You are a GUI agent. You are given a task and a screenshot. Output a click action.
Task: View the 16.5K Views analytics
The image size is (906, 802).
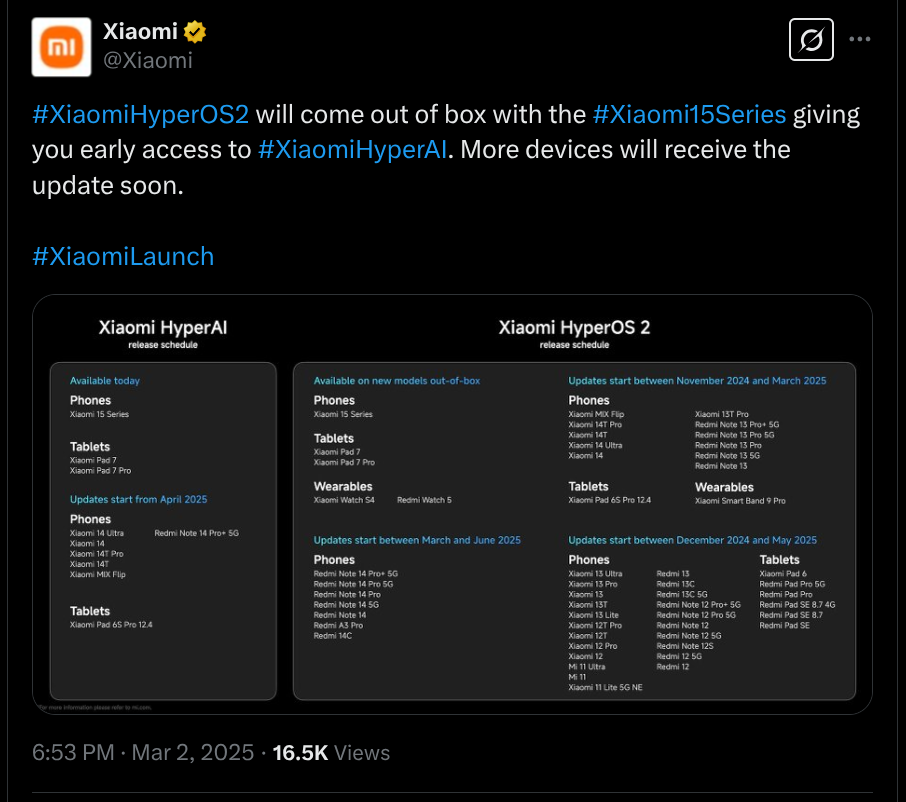click(x=333, y=752)
